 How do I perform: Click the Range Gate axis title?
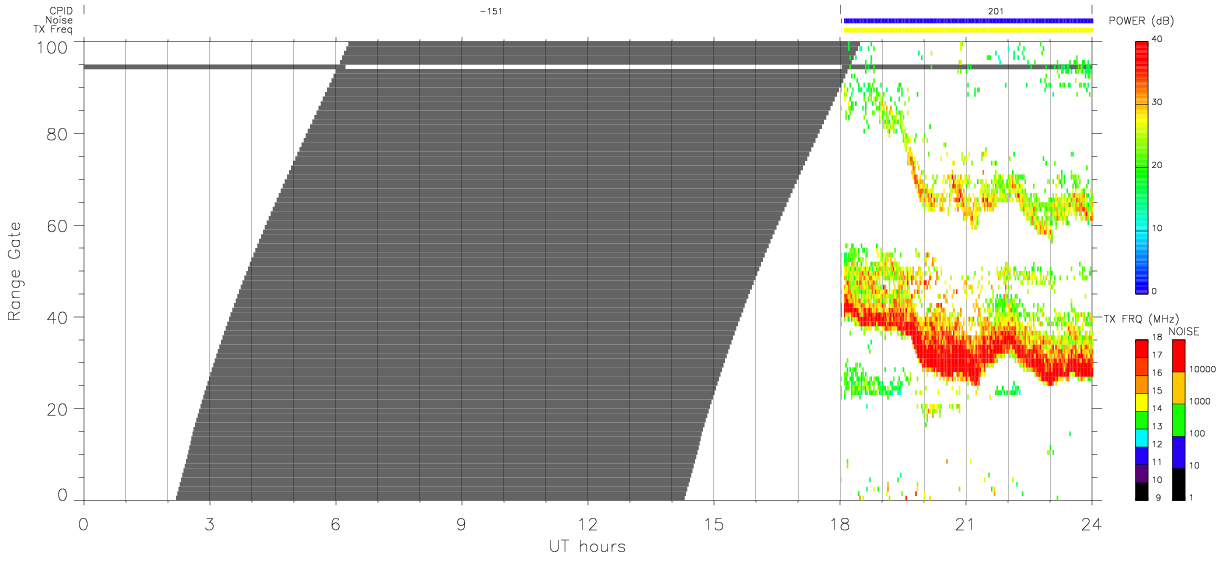15,270
